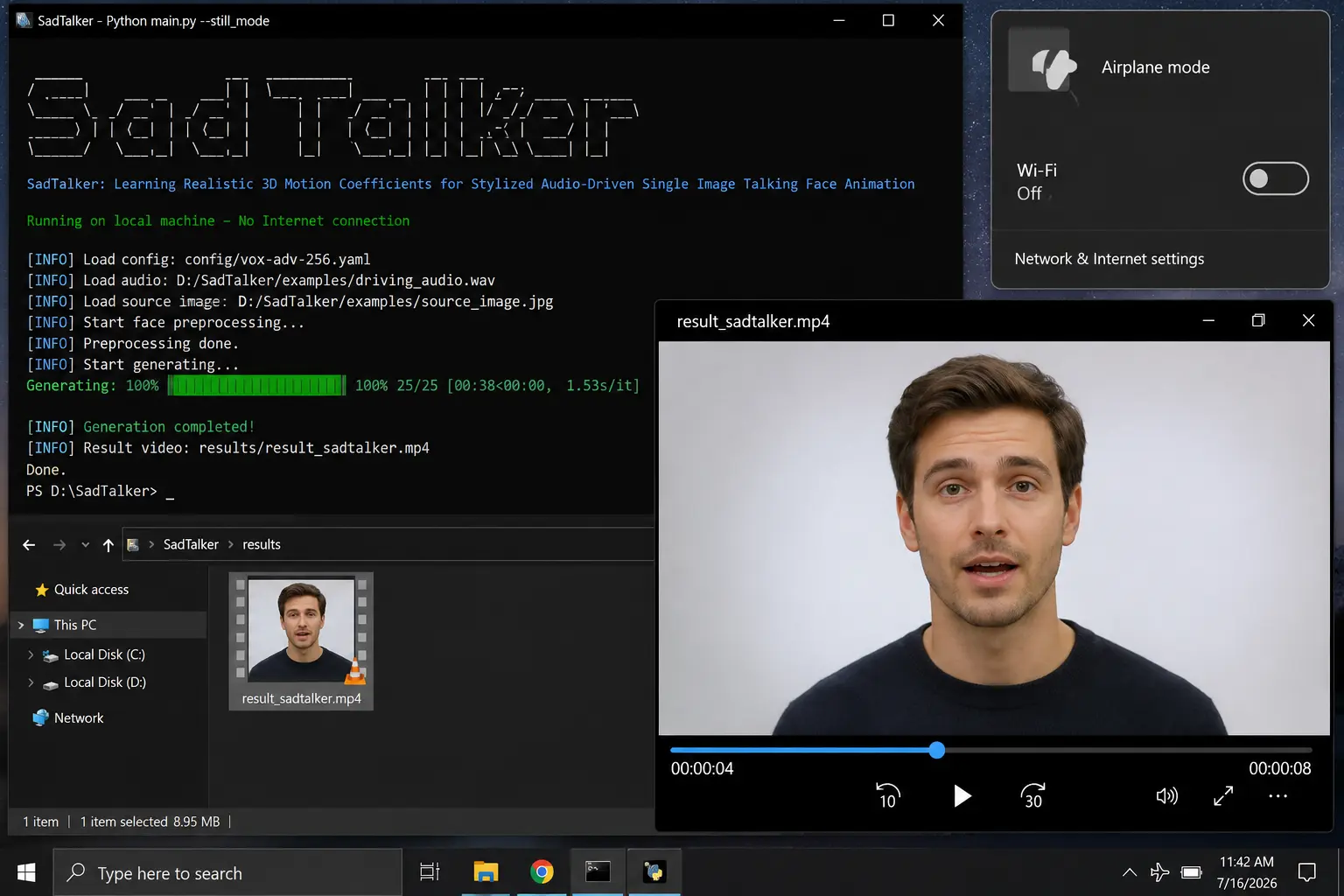Screen dimensions: 1344x896
Task: Click the Load config line in terminal
Action: pyautogui.click(x=199, y=259)
